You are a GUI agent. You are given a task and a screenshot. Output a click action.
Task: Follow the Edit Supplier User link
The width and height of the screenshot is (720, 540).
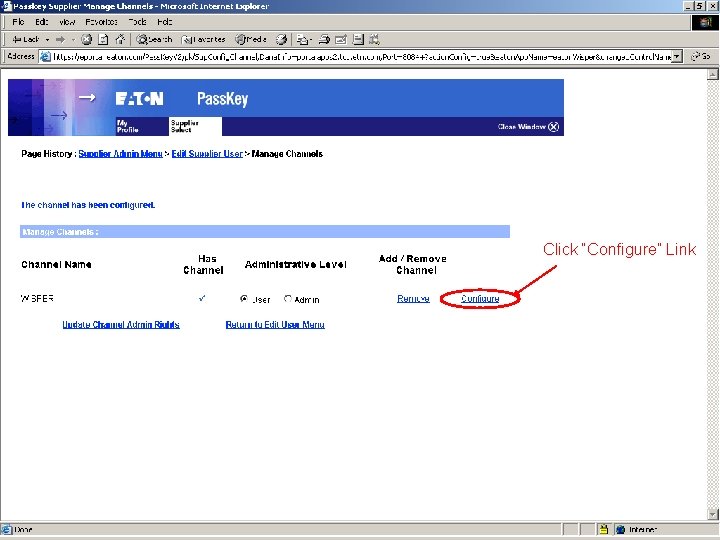pos(207,154)
